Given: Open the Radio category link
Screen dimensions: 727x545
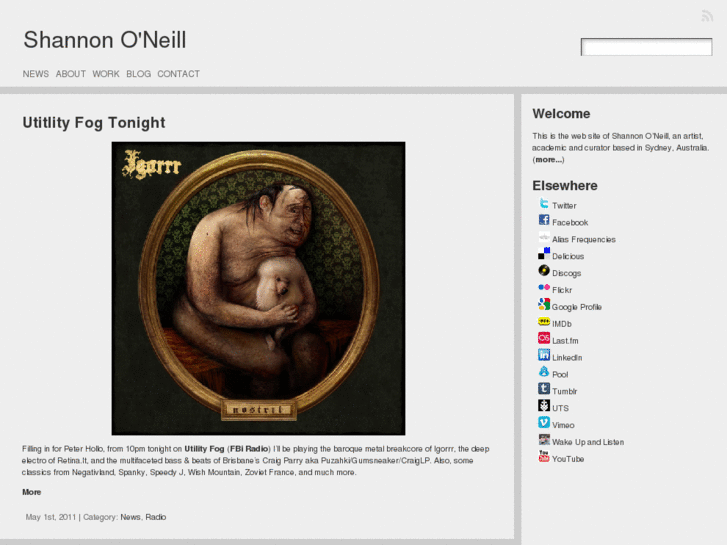Looking at the screenshot, I should coord(156,517).
